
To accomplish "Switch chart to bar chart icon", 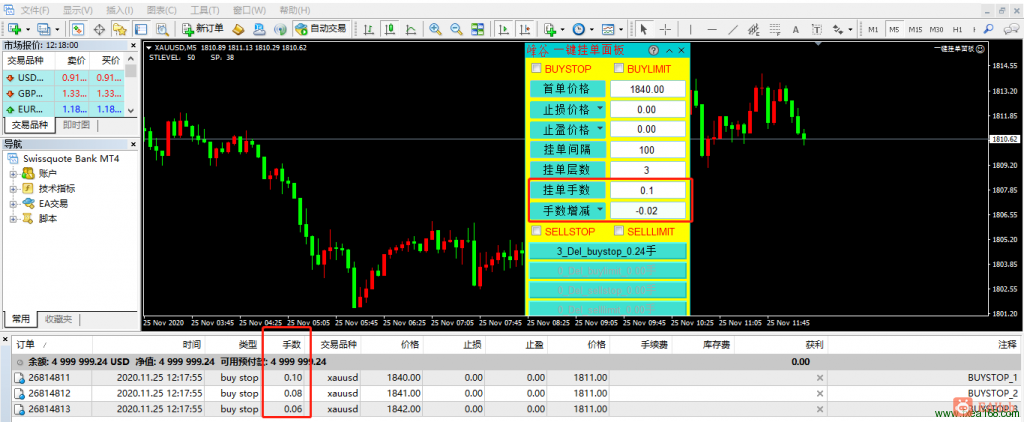I will point(370,29).
